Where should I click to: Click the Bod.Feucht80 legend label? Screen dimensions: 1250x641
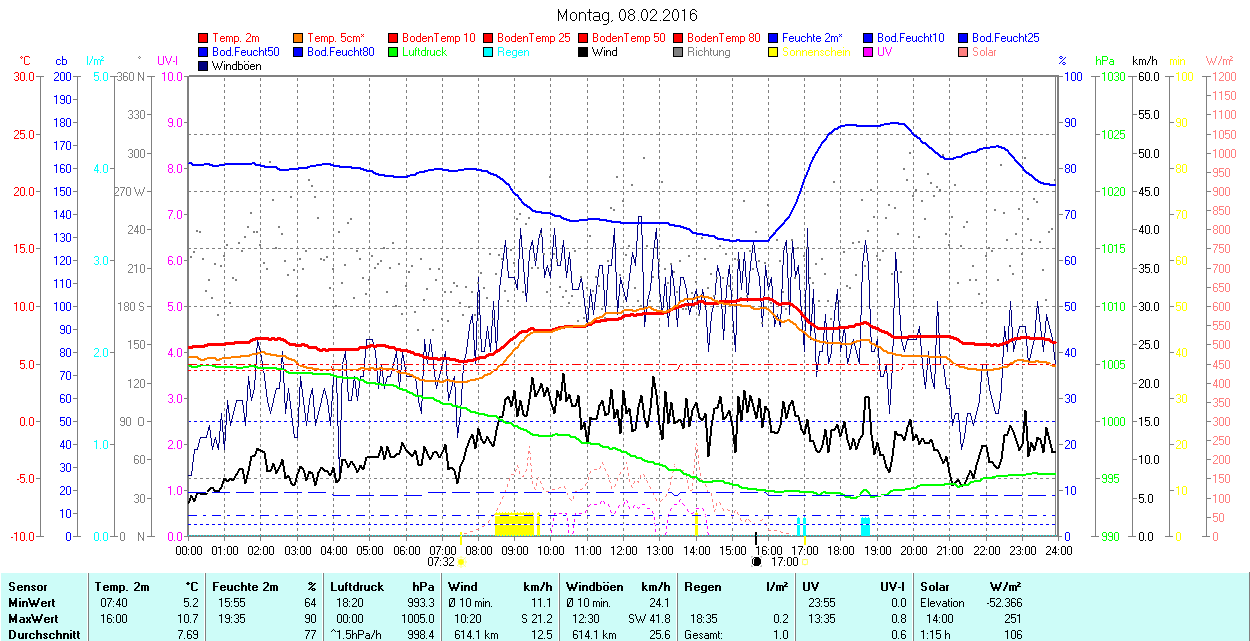(341, 52)
